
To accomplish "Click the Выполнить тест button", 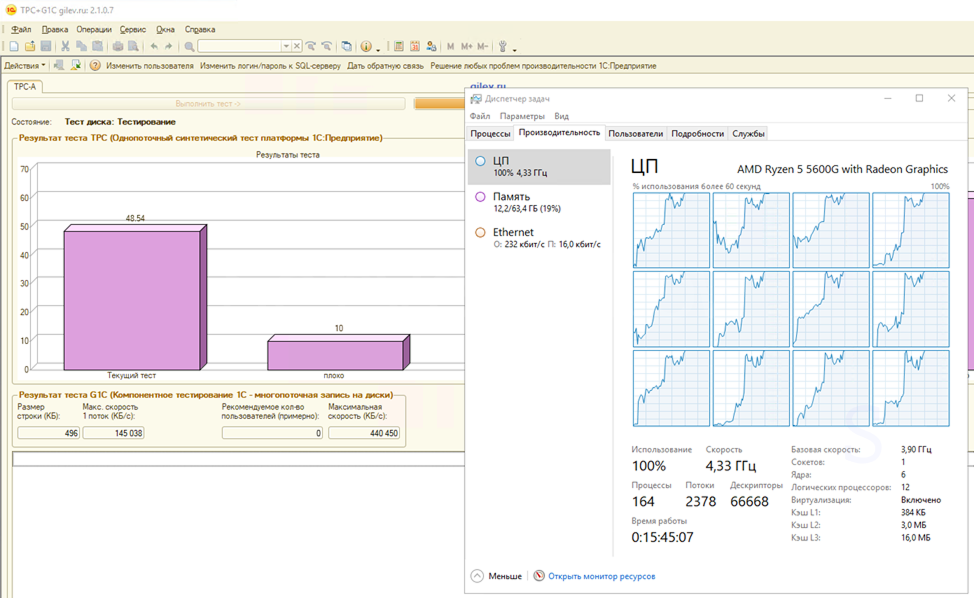I will [x=208, y=104].
